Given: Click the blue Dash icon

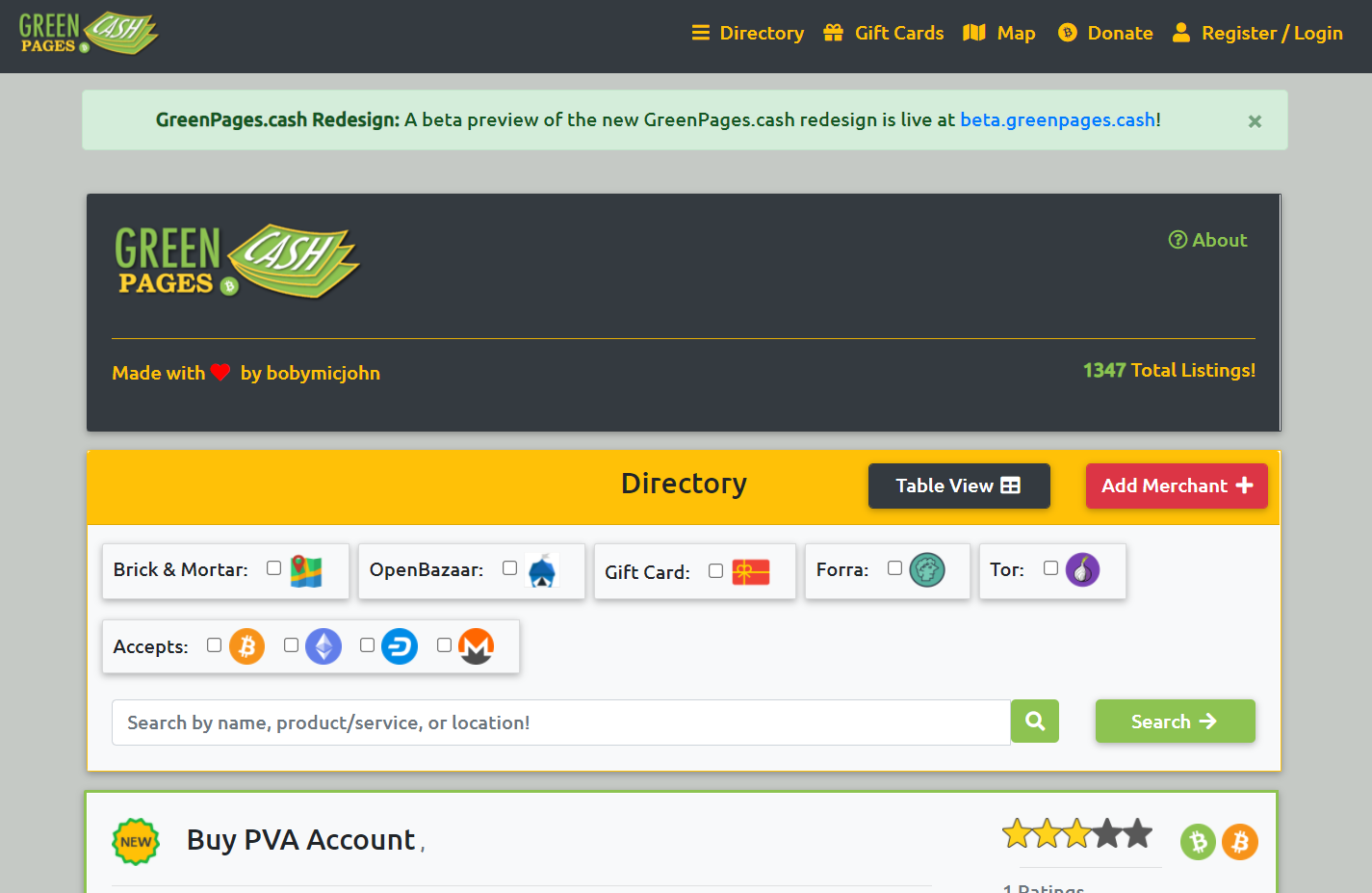Looking at the screenshot, I should 400,646.
